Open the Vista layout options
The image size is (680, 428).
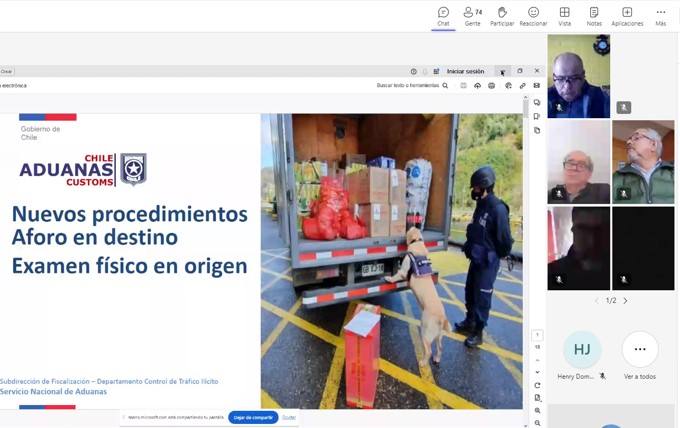click(x=564, y=16)
